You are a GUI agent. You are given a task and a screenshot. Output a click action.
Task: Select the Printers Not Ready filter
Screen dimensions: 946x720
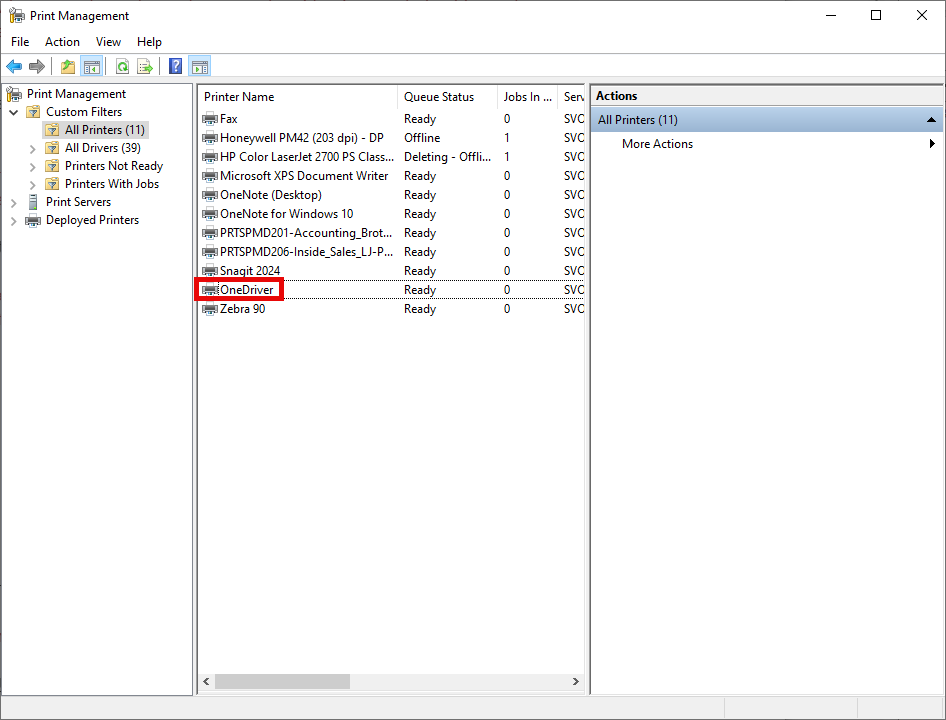click(114, 166)
